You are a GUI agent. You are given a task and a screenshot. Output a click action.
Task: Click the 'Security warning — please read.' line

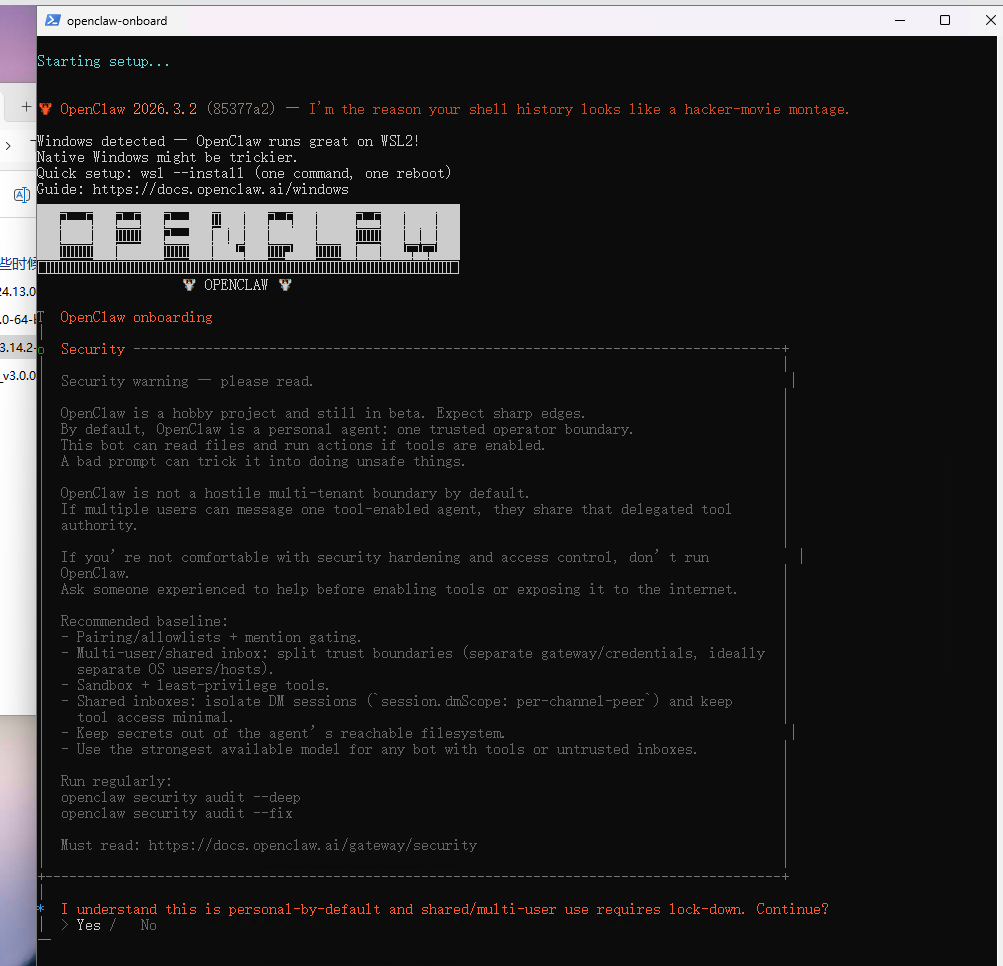pos(187,381)
